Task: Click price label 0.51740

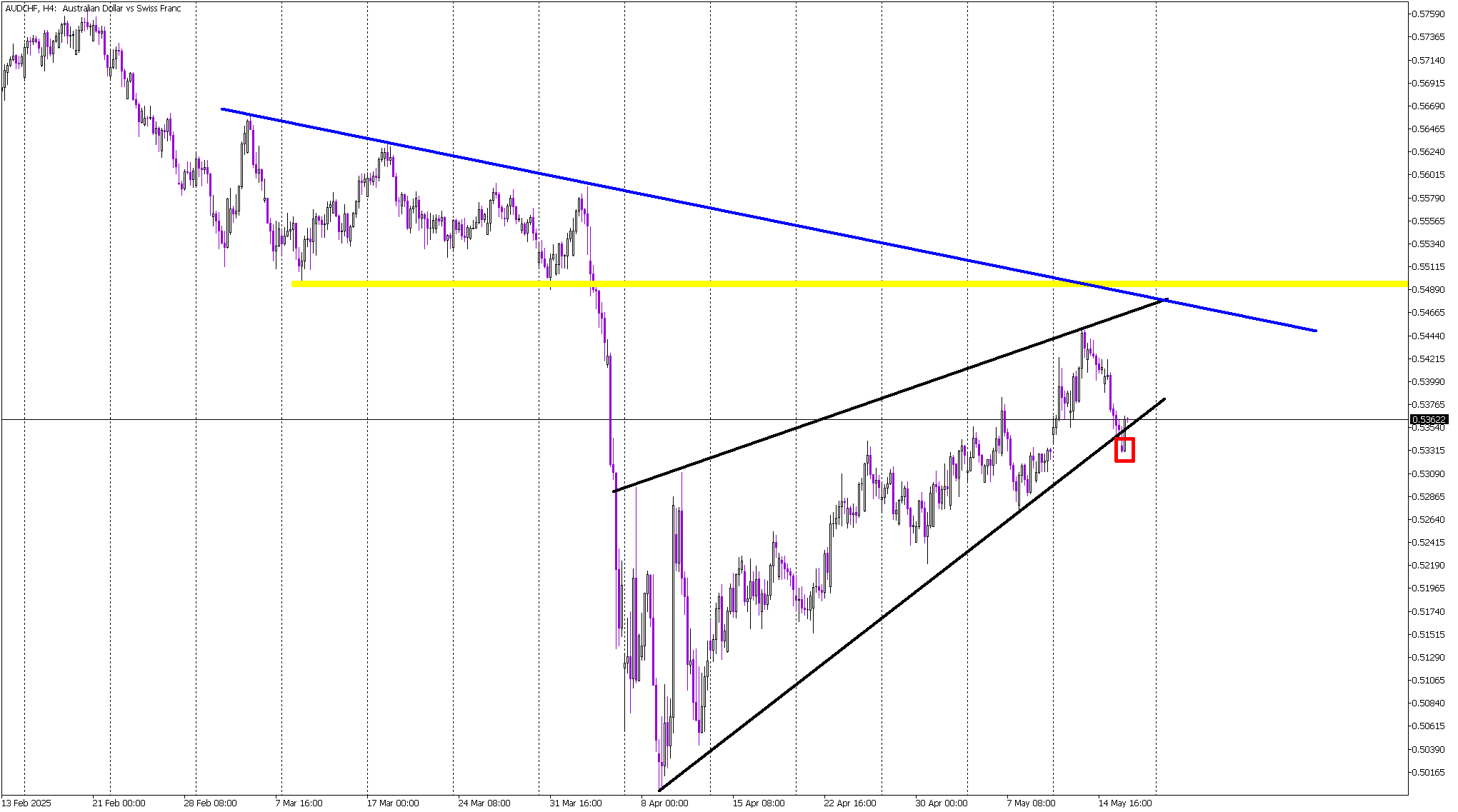Action: point(1429,612)
